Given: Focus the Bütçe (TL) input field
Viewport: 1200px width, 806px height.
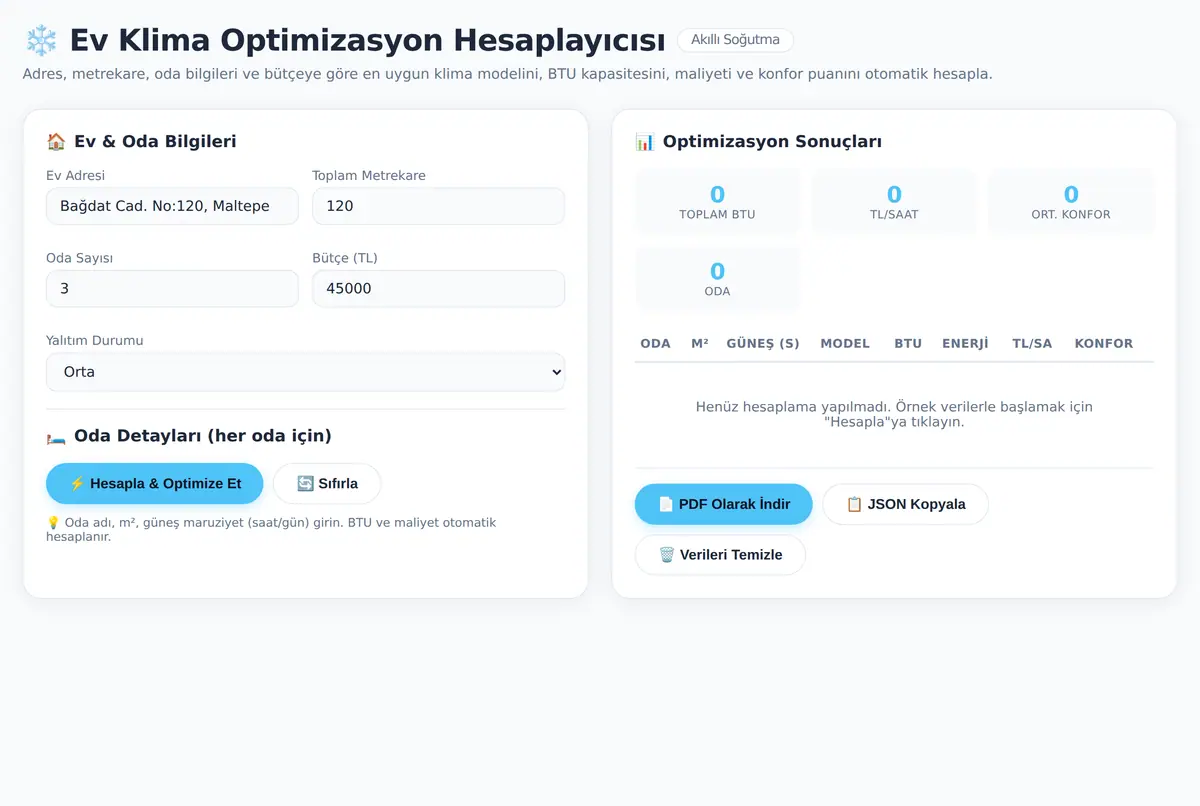Looking at the screenshot, I should [x=438, y=289].
